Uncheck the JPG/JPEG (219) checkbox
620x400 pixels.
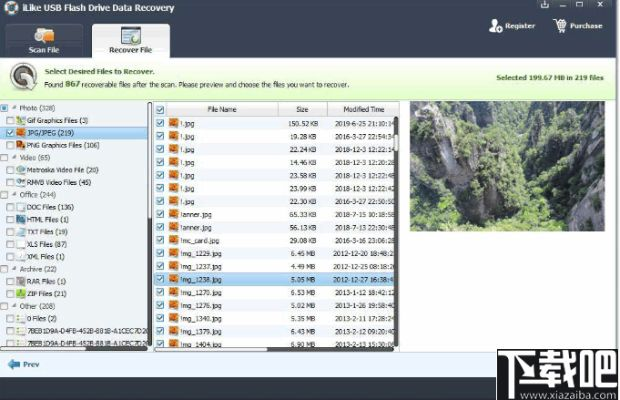[10, 132]
